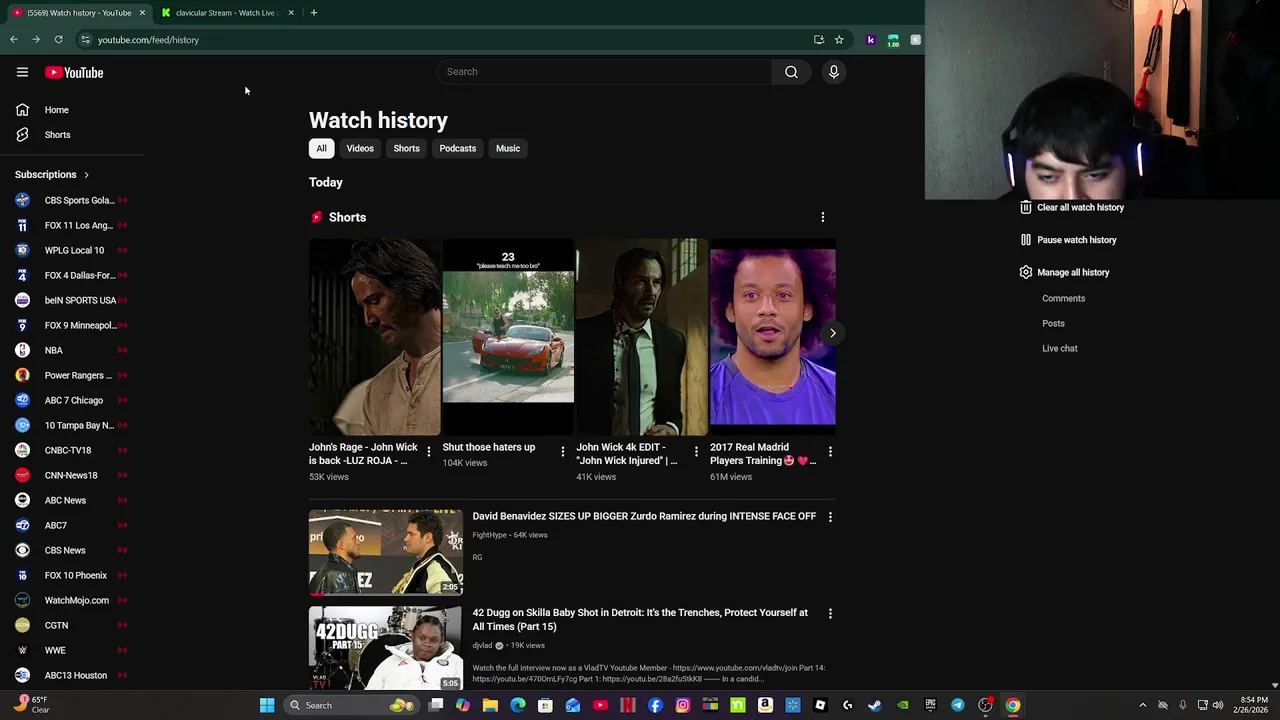Open Shut those haters up short thumbnail
Screen dimensions: 1280x720
pyautogui.click(x=508, y=337)
